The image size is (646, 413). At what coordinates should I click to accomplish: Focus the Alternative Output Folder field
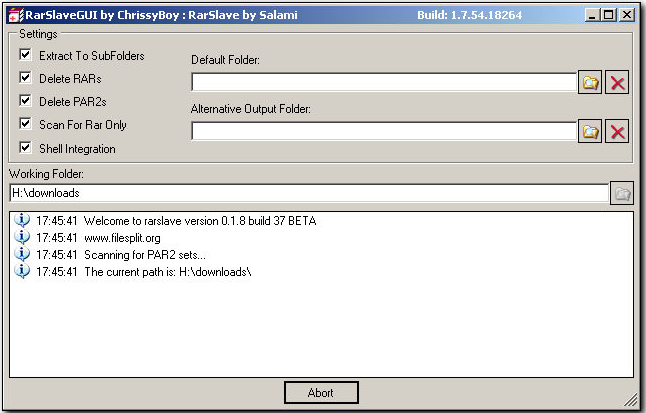(x=384, y=131)
